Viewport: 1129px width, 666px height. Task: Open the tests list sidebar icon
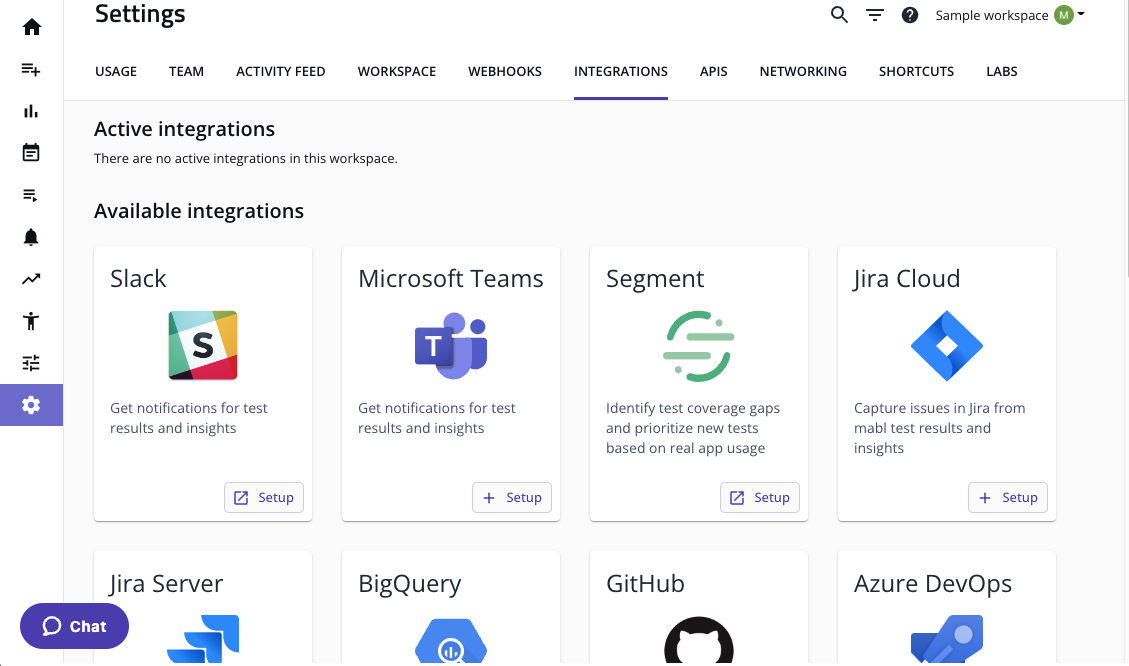click(x=31, y=195)
